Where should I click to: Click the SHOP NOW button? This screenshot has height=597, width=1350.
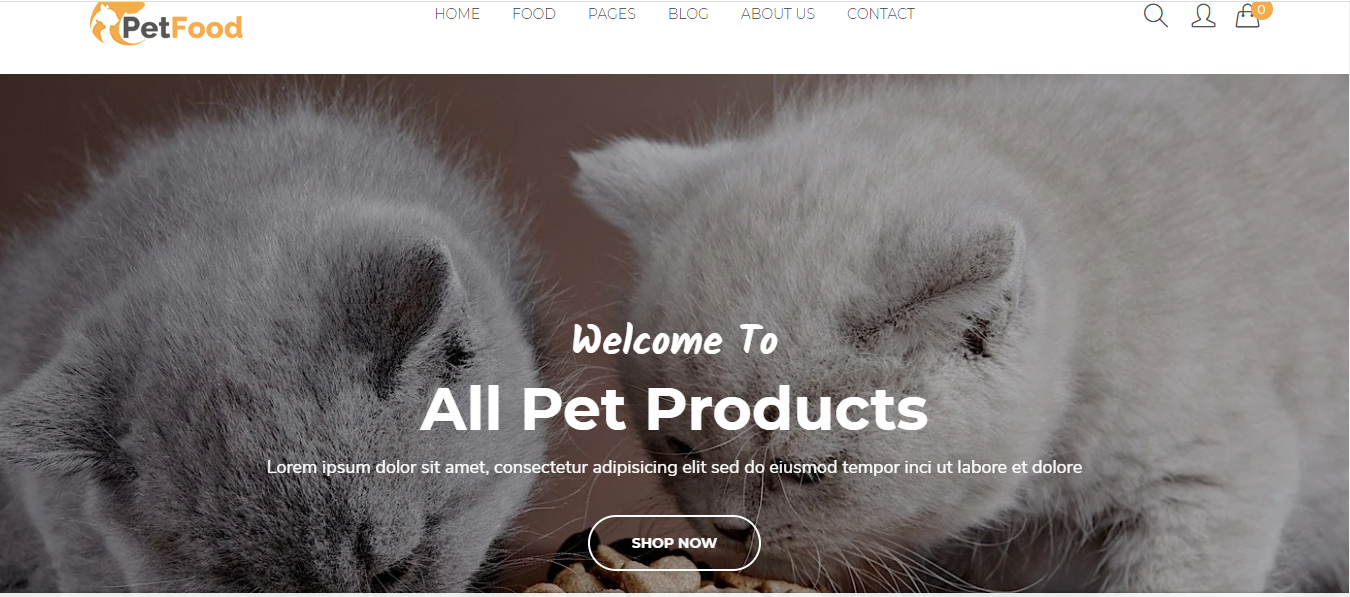tap(674, 543)
